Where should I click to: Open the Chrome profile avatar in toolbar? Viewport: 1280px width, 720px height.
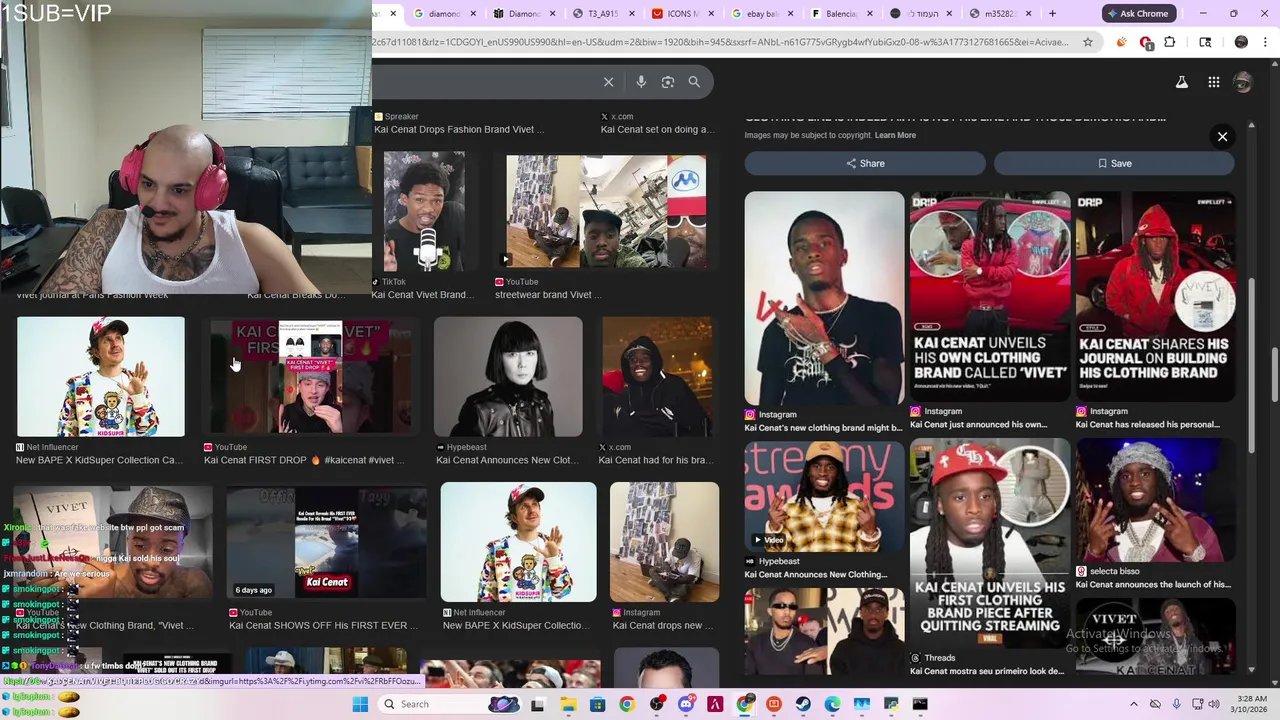[1241, 42]
